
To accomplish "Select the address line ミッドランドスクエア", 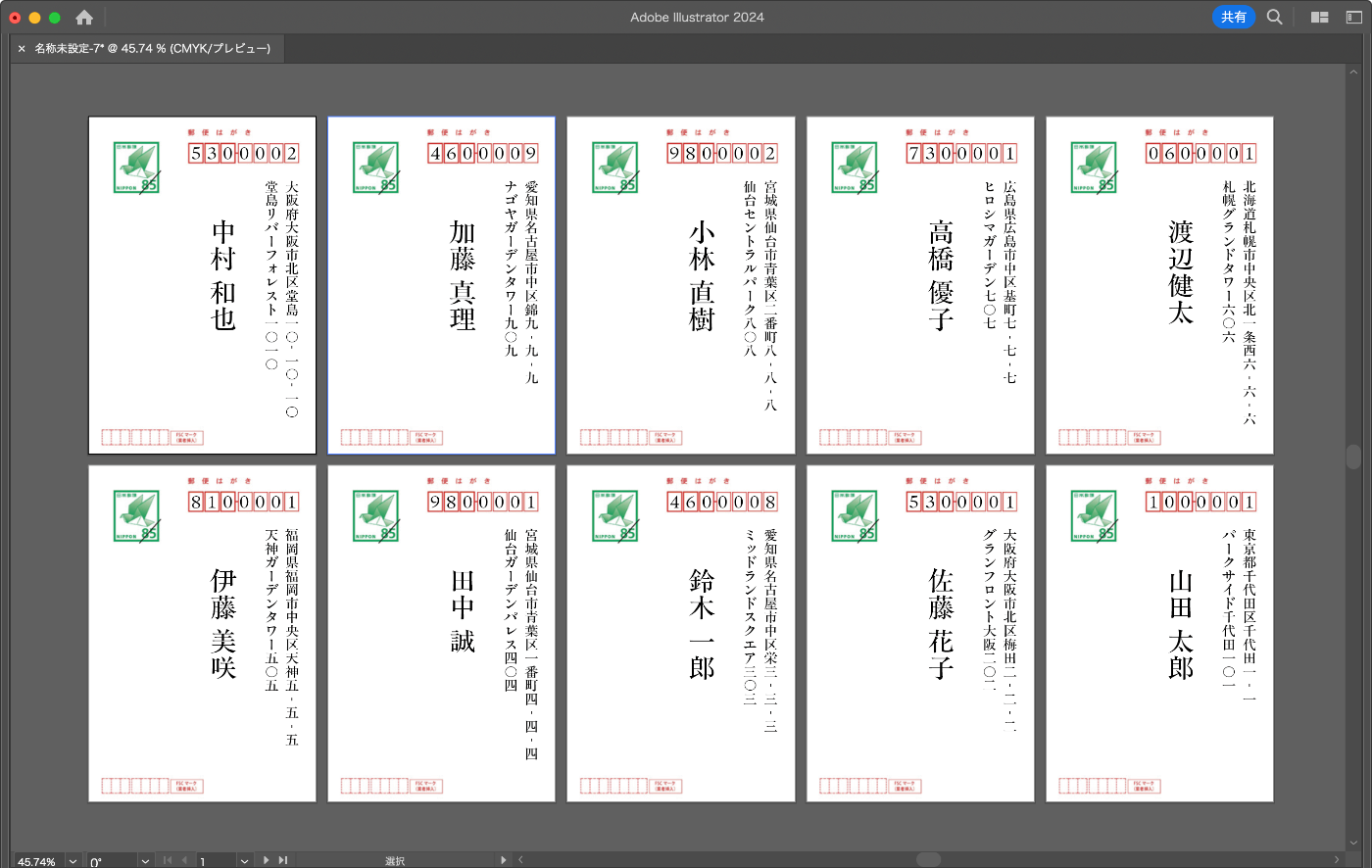I will click(x=750, y=597).
